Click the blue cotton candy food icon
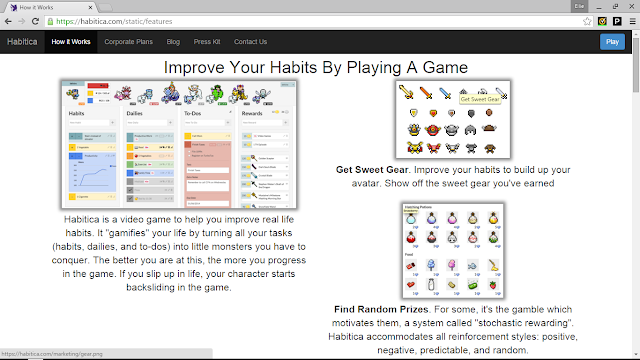Viewport: 640px width, 360px height. (x=431, y=265)
